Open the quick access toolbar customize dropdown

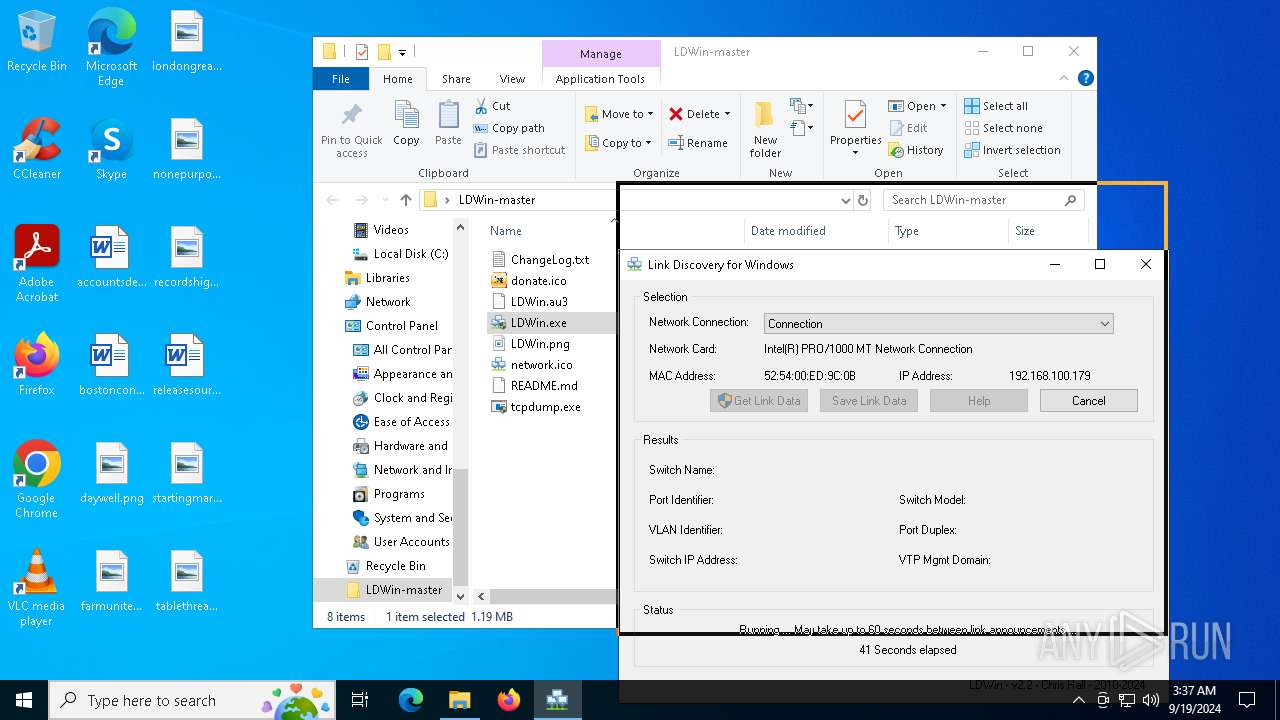pos(403,52)
